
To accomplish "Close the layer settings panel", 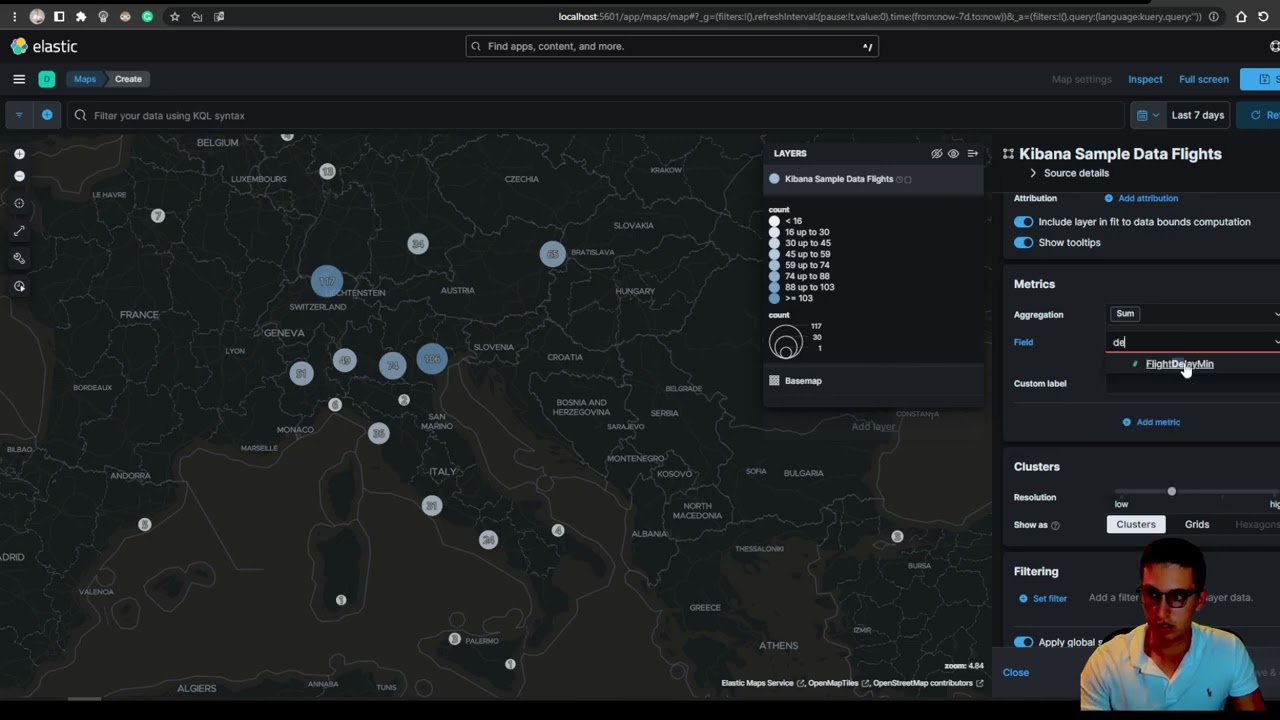I will pyautogui.click(x=1016, y=672).
